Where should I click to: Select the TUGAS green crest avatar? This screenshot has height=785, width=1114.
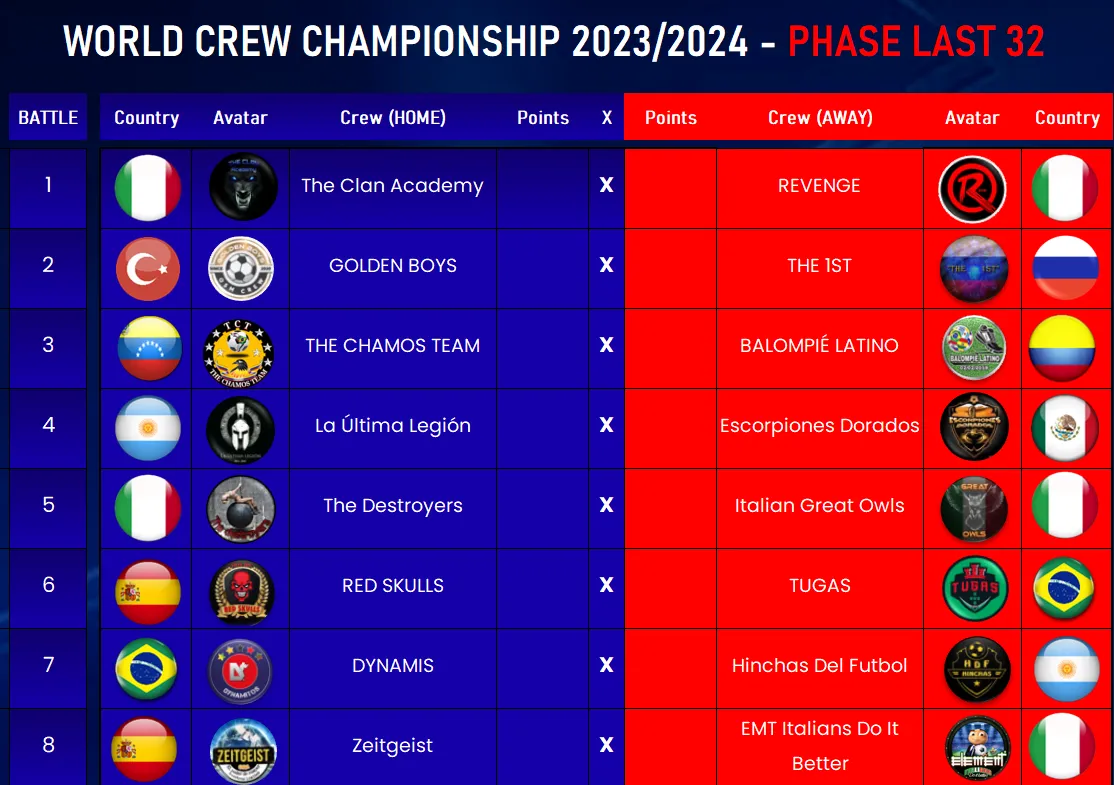click(975, 588)
